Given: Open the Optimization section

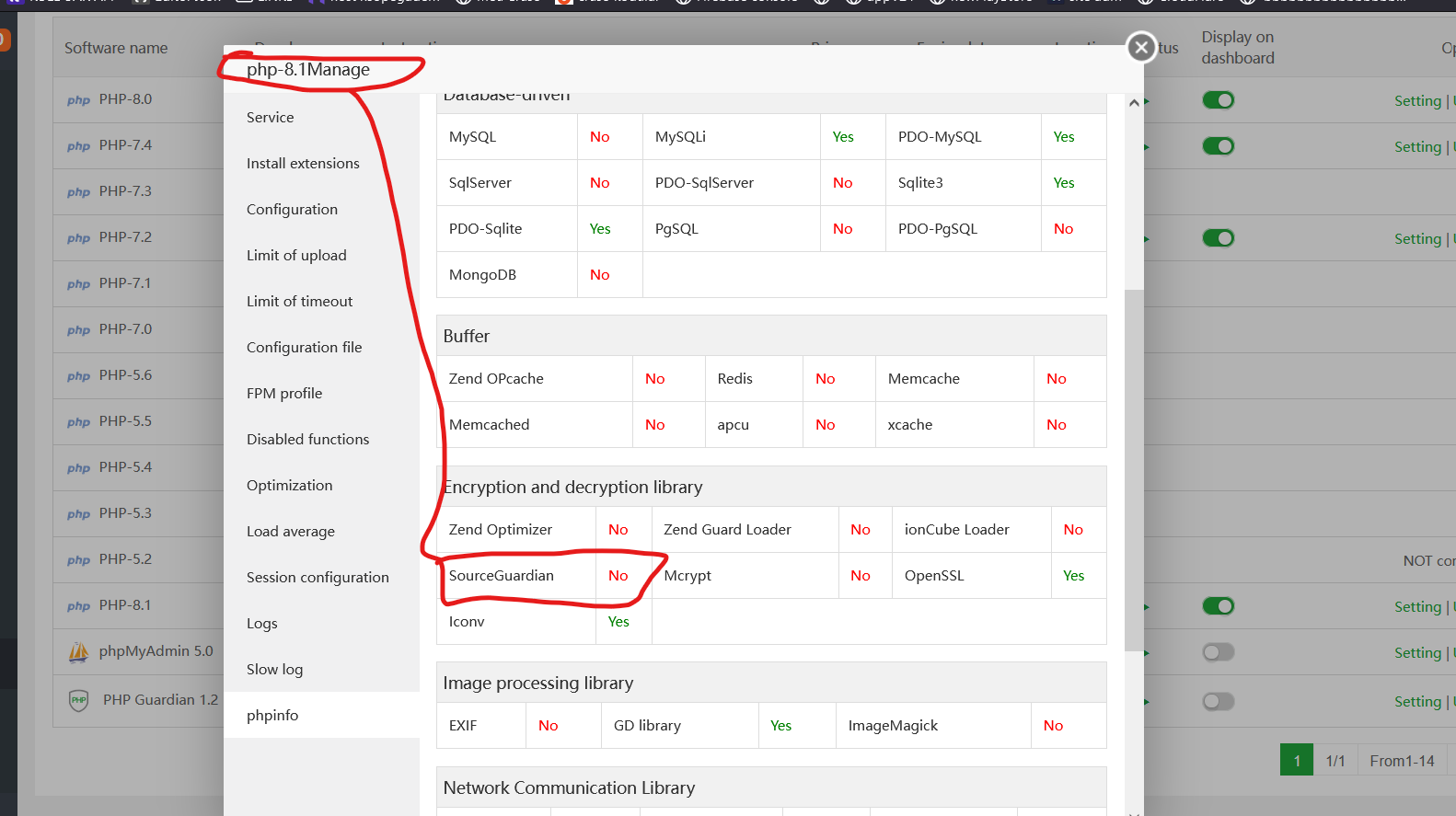Looking at the screenshot, I should coord(321,485).
